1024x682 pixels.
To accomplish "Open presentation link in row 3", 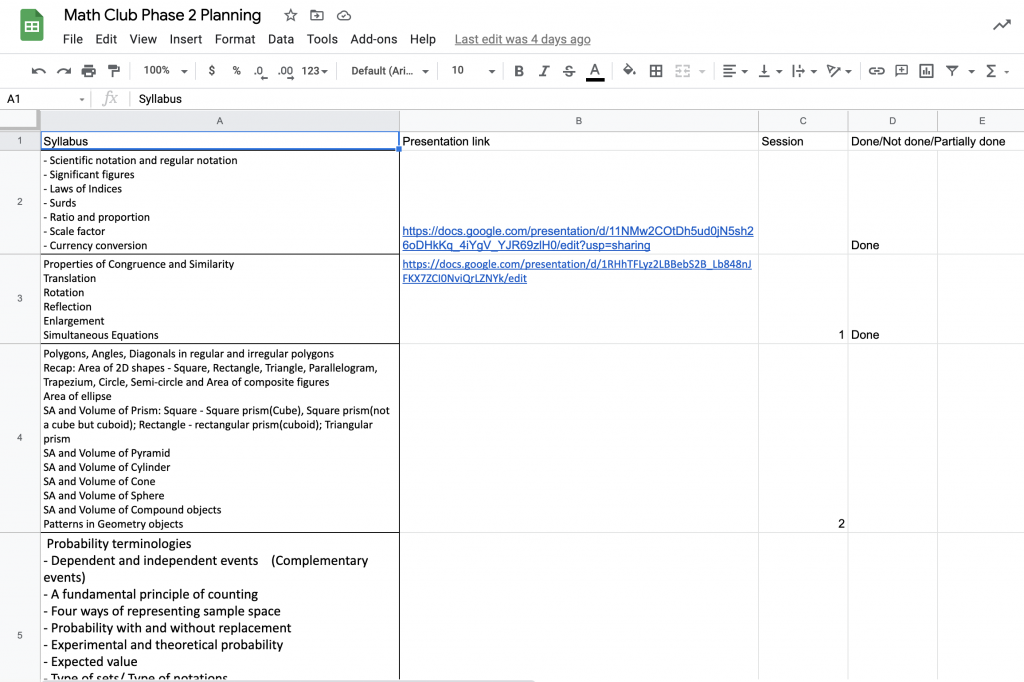I will coord(577,271).
